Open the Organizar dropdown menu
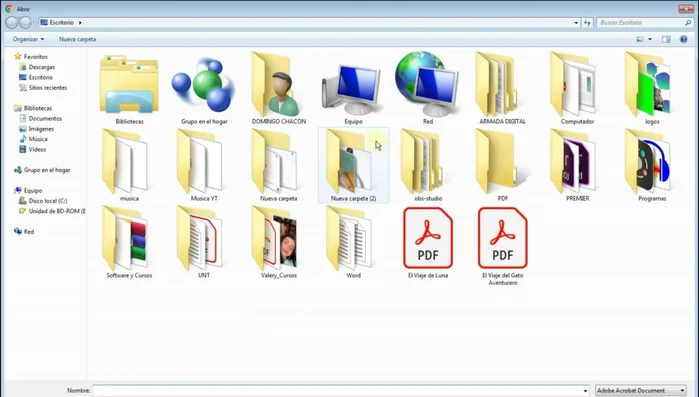The image size is (699, 397). (29, 39)
